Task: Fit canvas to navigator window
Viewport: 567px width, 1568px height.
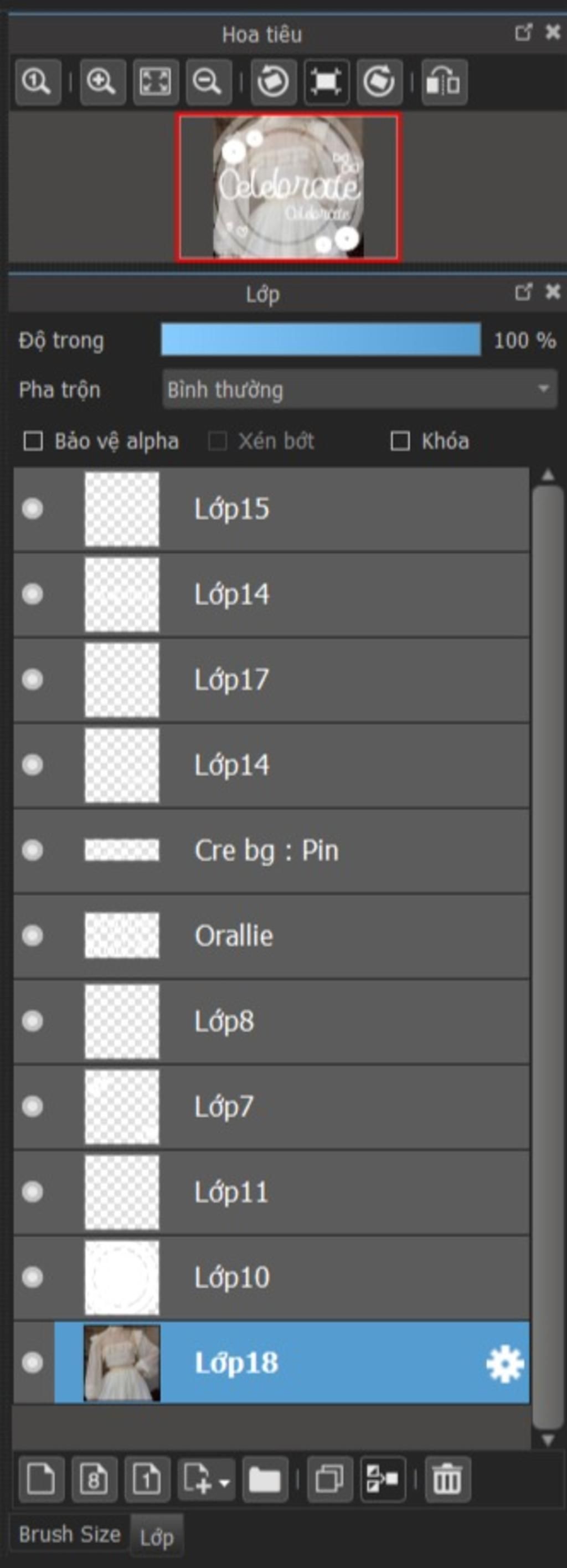Action: pyautogui.click(x=155, y=82)
